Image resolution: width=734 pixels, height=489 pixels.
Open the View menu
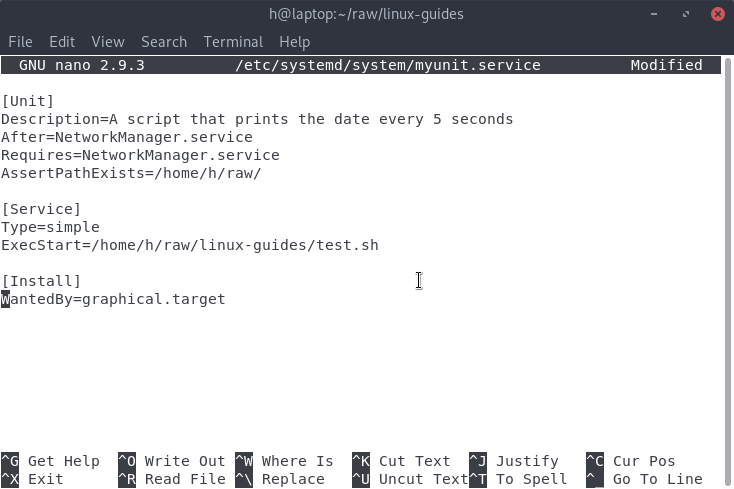tap(108, 42)
